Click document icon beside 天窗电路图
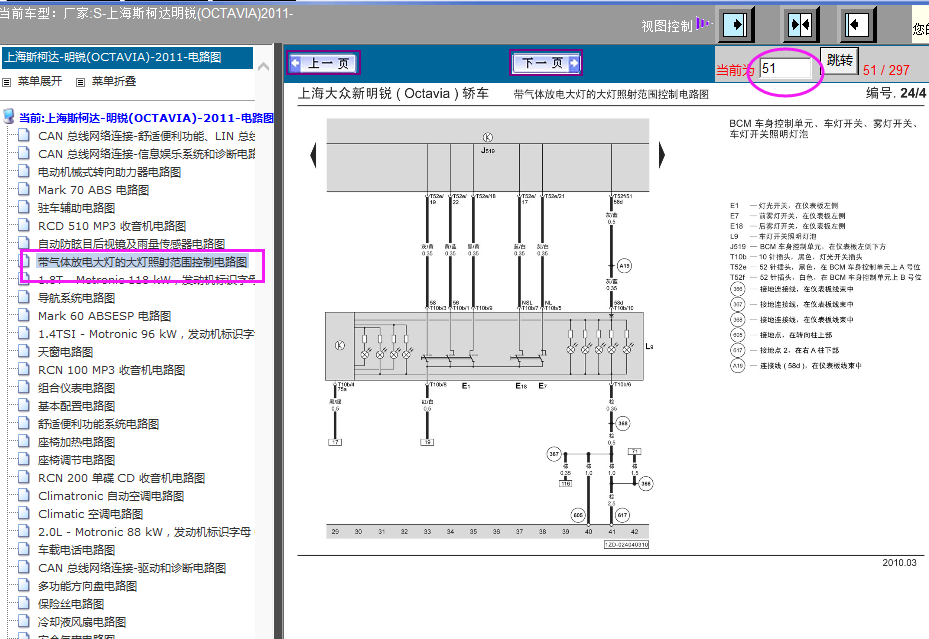Viewport: 929px width, 639px height. pos(24,351)
